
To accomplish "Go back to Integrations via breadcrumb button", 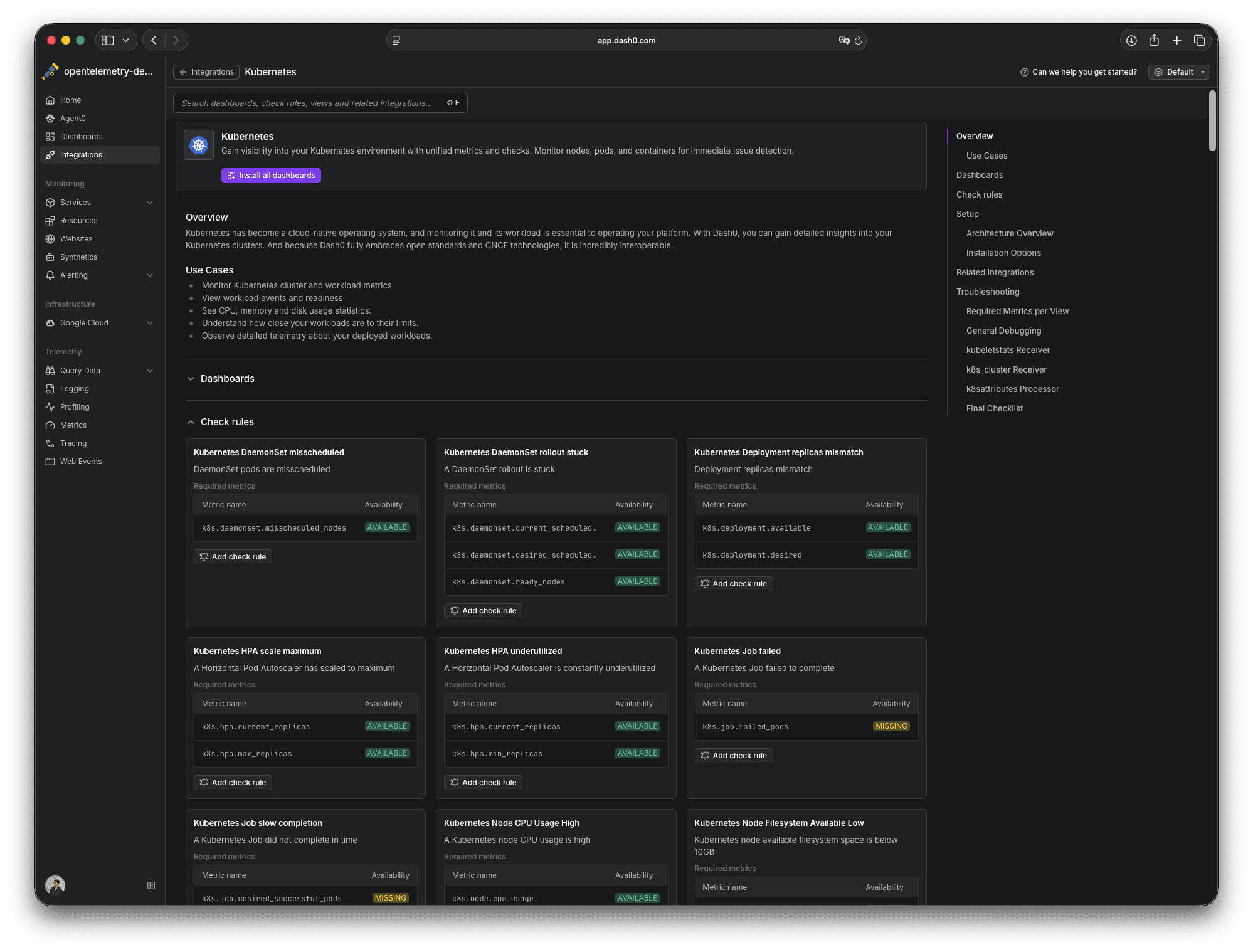I will click(206, 72).
